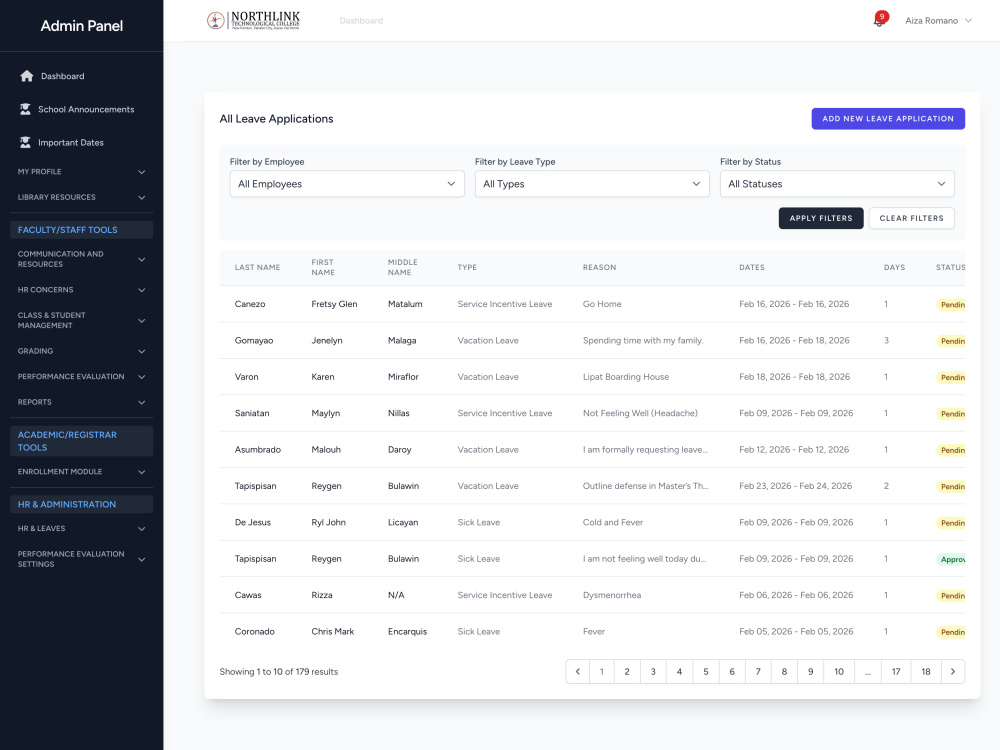Screen dimensions: 1000x750
Task: Open the Aiza Romano user menu
Action: [938, 20]
